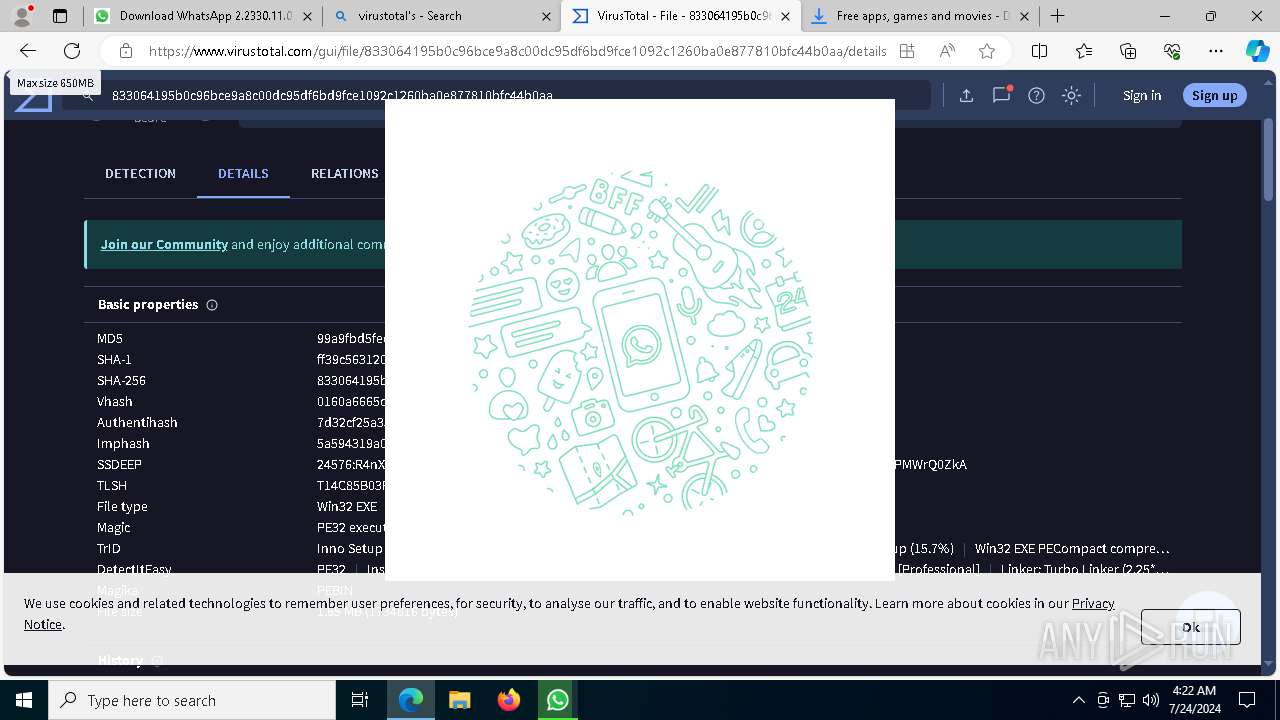The image size is (1280, 720).
Task: Open Favorites list icon
Action: tap(1084, 51)
